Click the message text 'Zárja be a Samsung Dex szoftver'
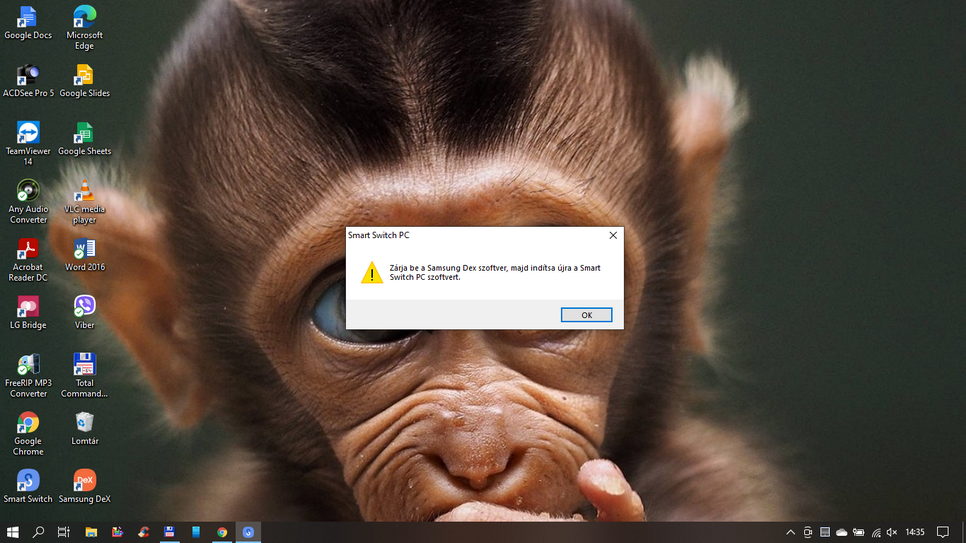 (x=448, y=268)
